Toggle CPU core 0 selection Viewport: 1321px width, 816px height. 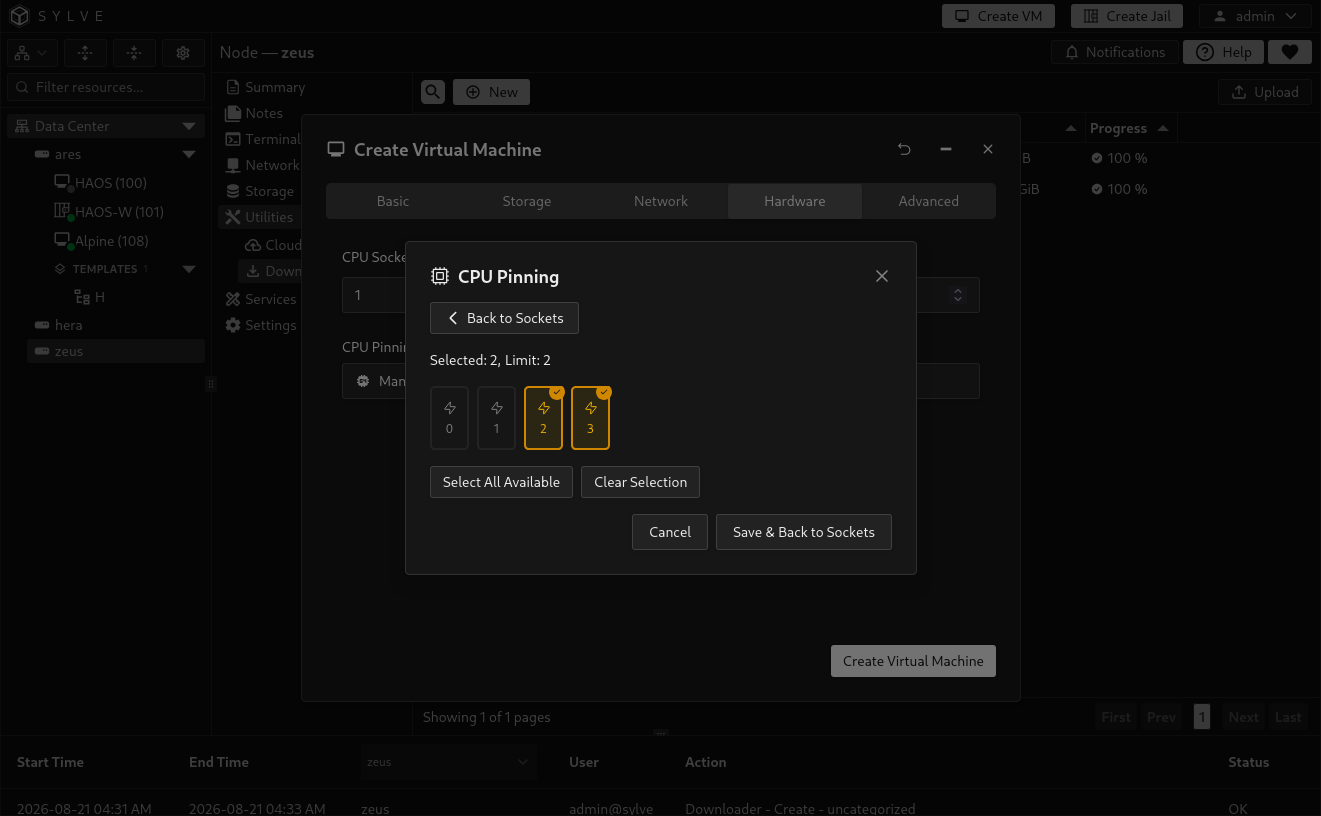(x=449, y=418)
